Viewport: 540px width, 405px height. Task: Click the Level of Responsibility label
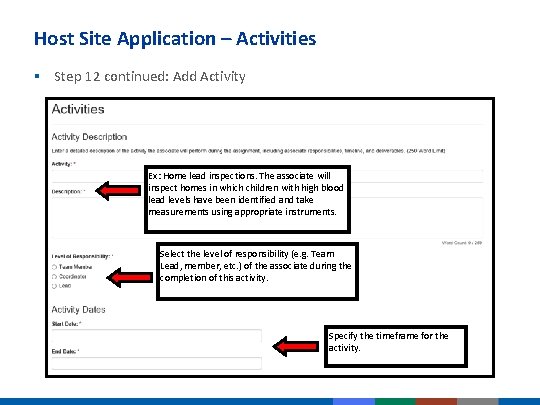coord(82,256)
